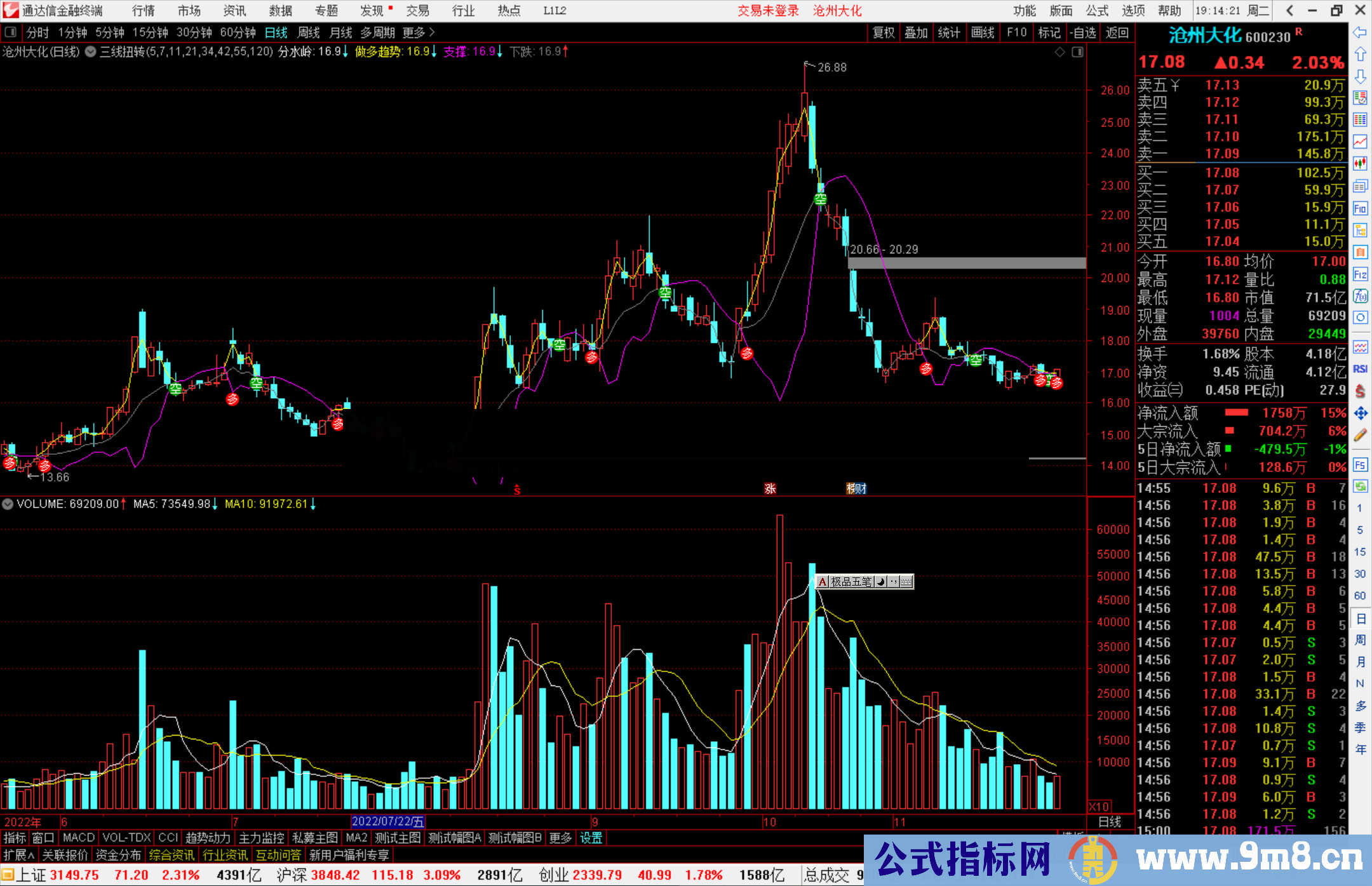The image size is (1372, 886).
Task: Select the pencil drawing tool icon
Action: (1360, 435)
